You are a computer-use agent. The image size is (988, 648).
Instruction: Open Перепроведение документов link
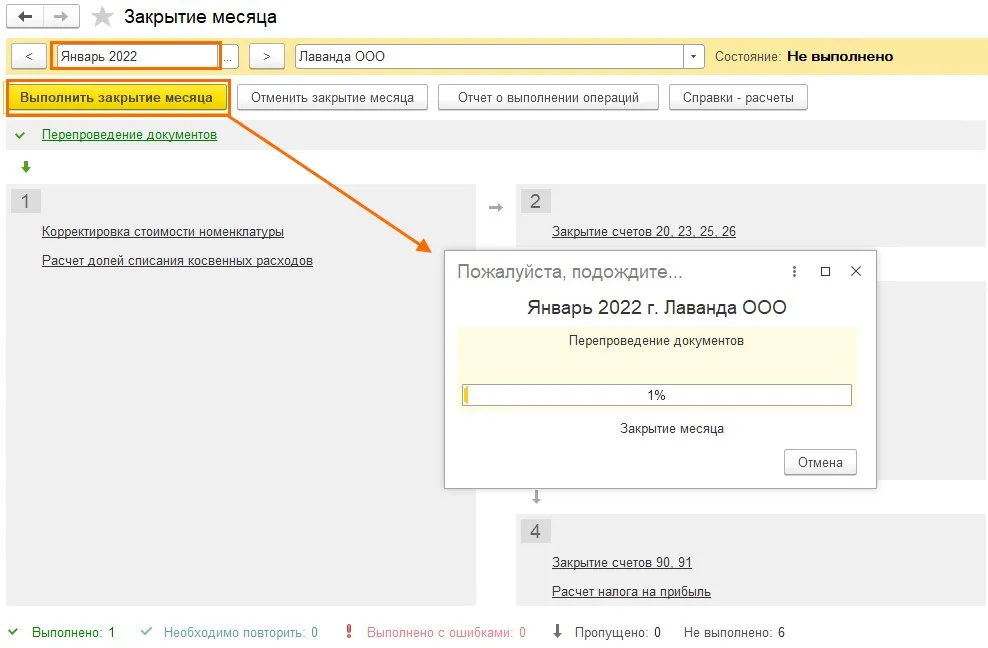(129, 134)
